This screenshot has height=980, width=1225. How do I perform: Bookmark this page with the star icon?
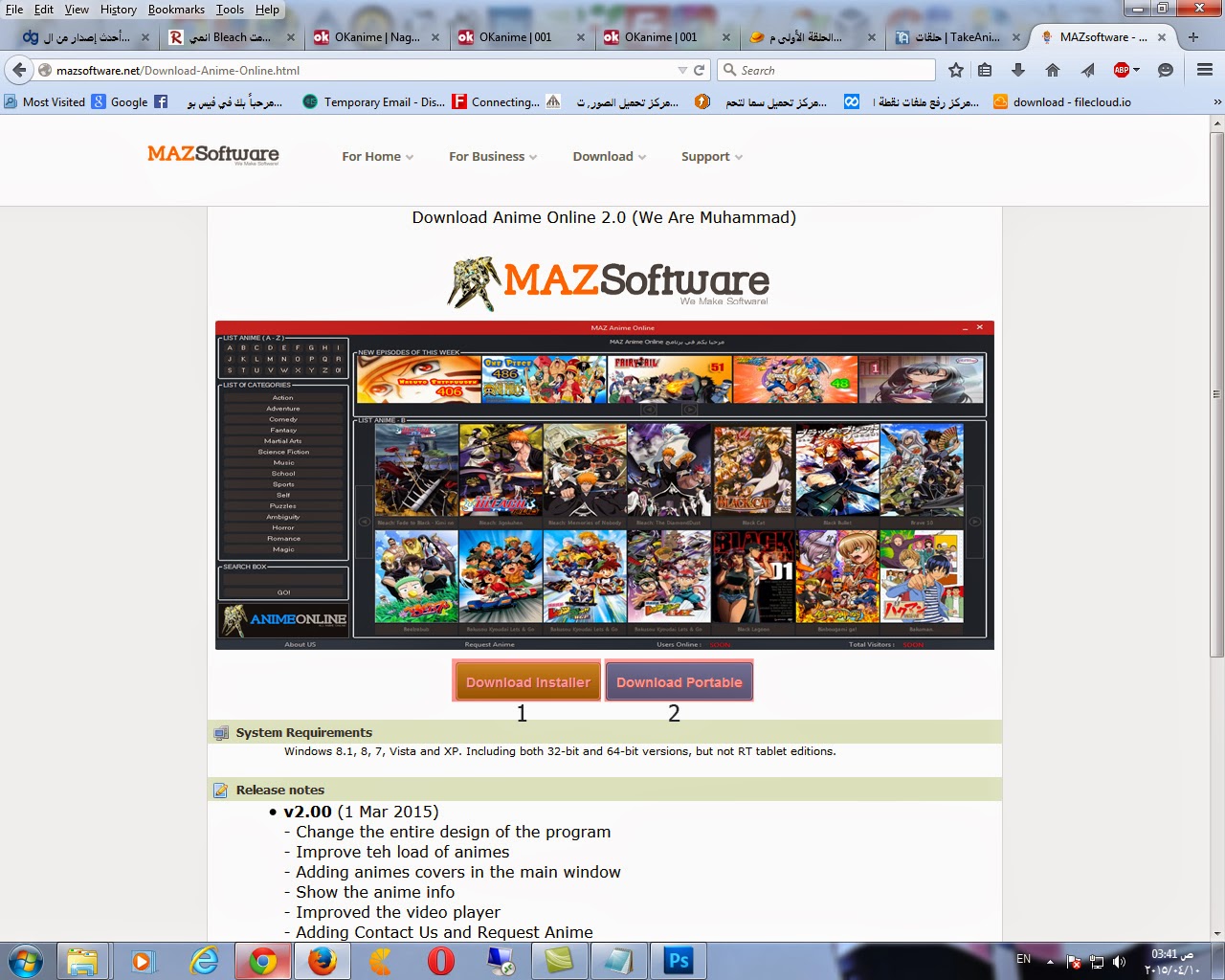click(x=955, y=70)
